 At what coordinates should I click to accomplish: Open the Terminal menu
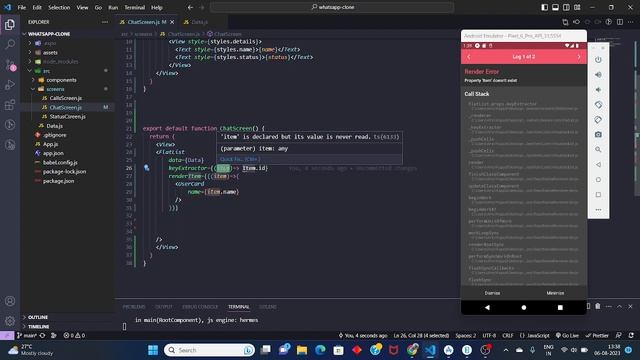click(x=135, y=7)
